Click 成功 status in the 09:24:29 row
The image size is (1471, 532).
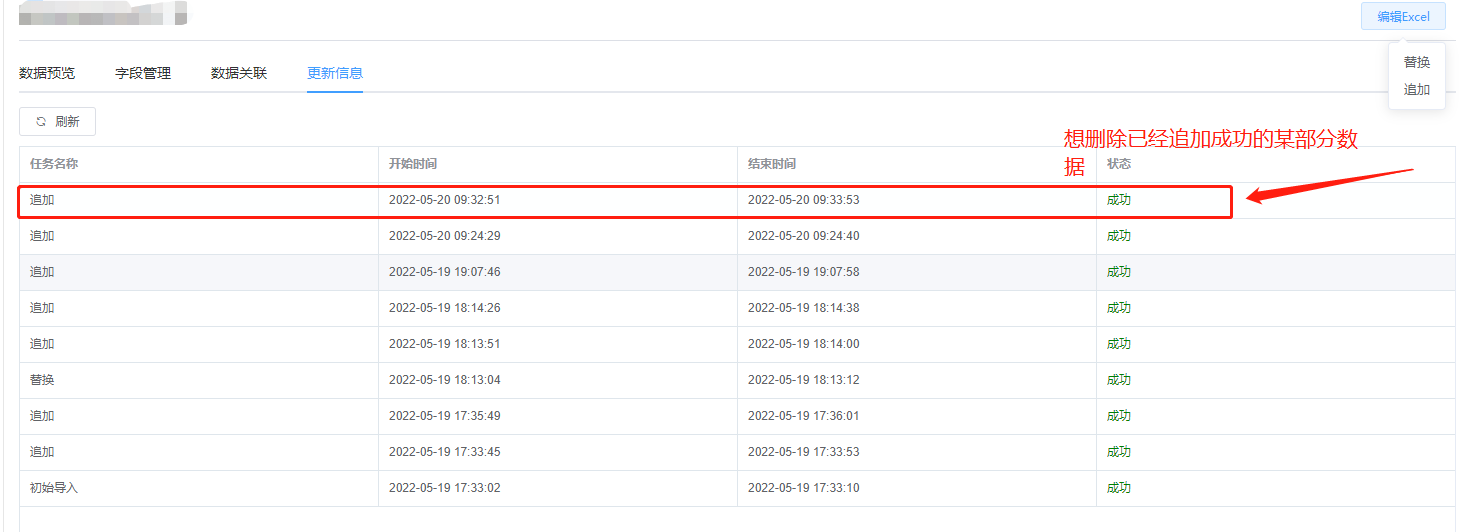pyautogui.click(x=1119, y=236)
